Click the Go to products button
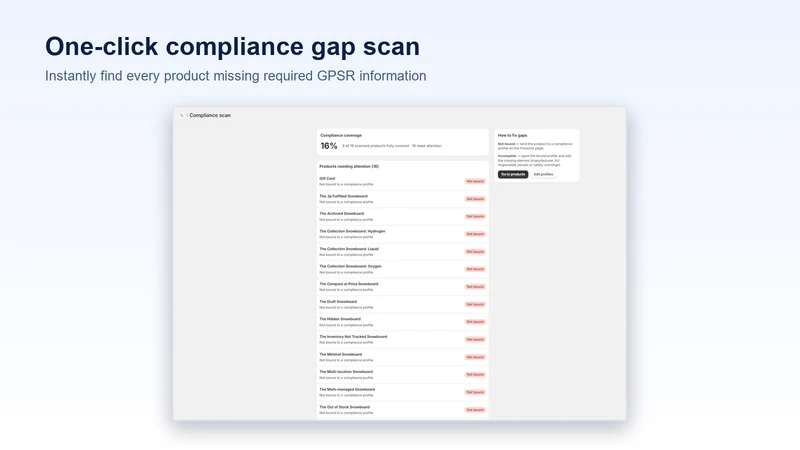 coord(513,174)
